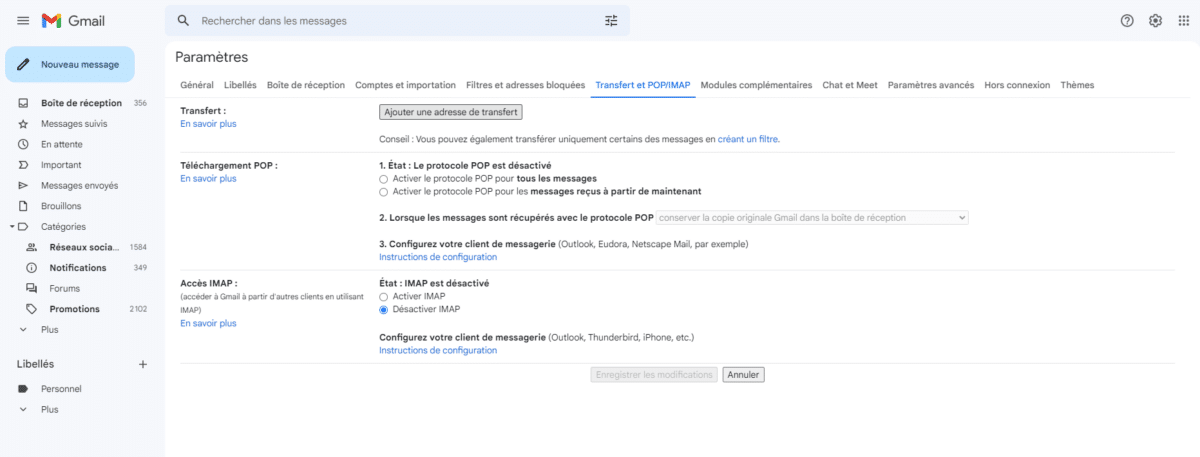Switch to the Comptes et importation tab
This screenshot has height=457, width=1200.
pos(405,85)
